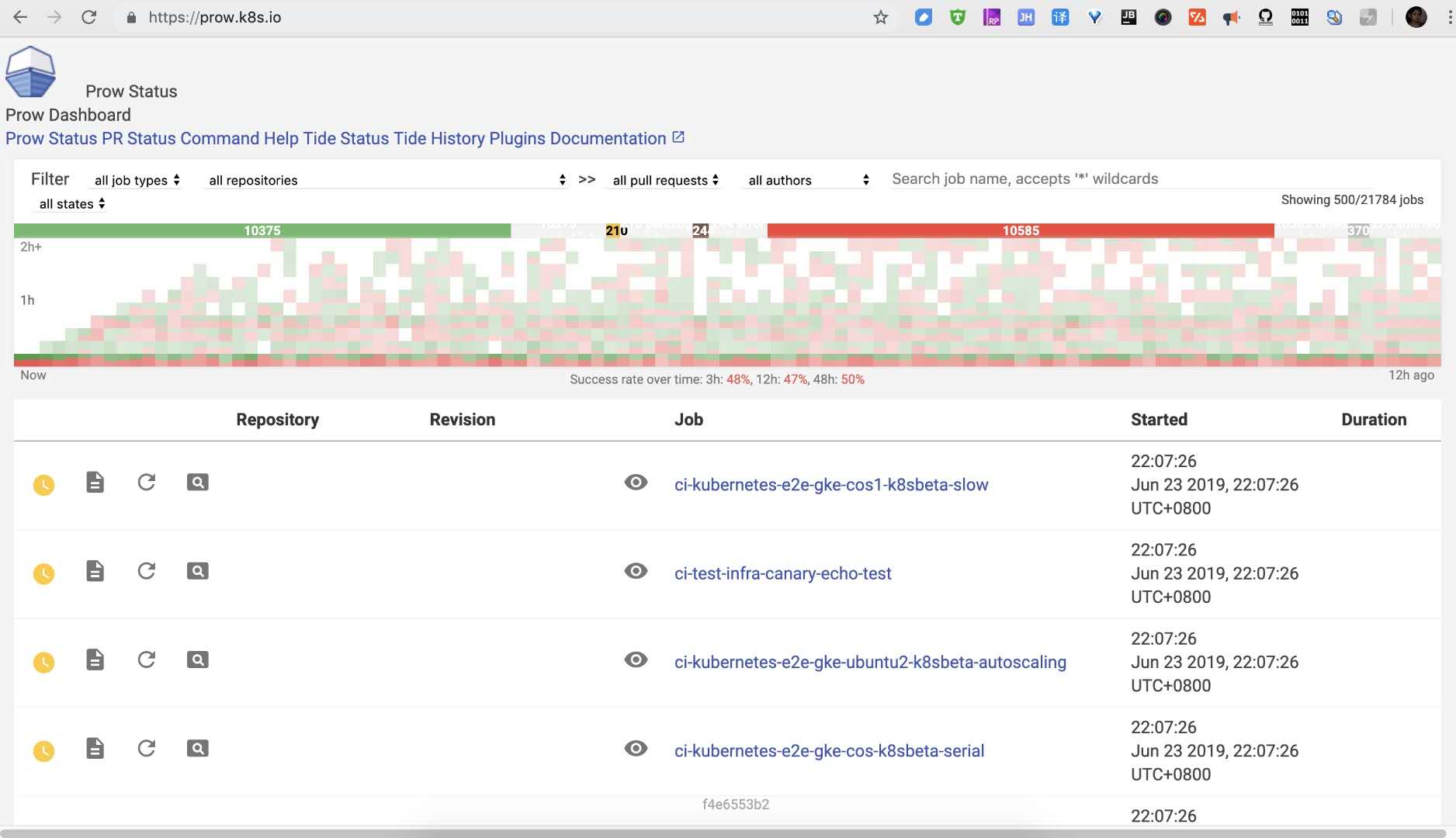Click the red failure bar showing 10585
Viewport: 1456px width, 838px height.
[1020, 230]
